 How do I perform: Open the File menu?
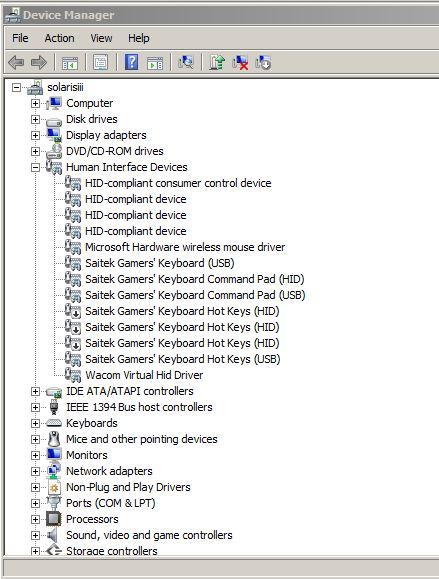point(20,38)
